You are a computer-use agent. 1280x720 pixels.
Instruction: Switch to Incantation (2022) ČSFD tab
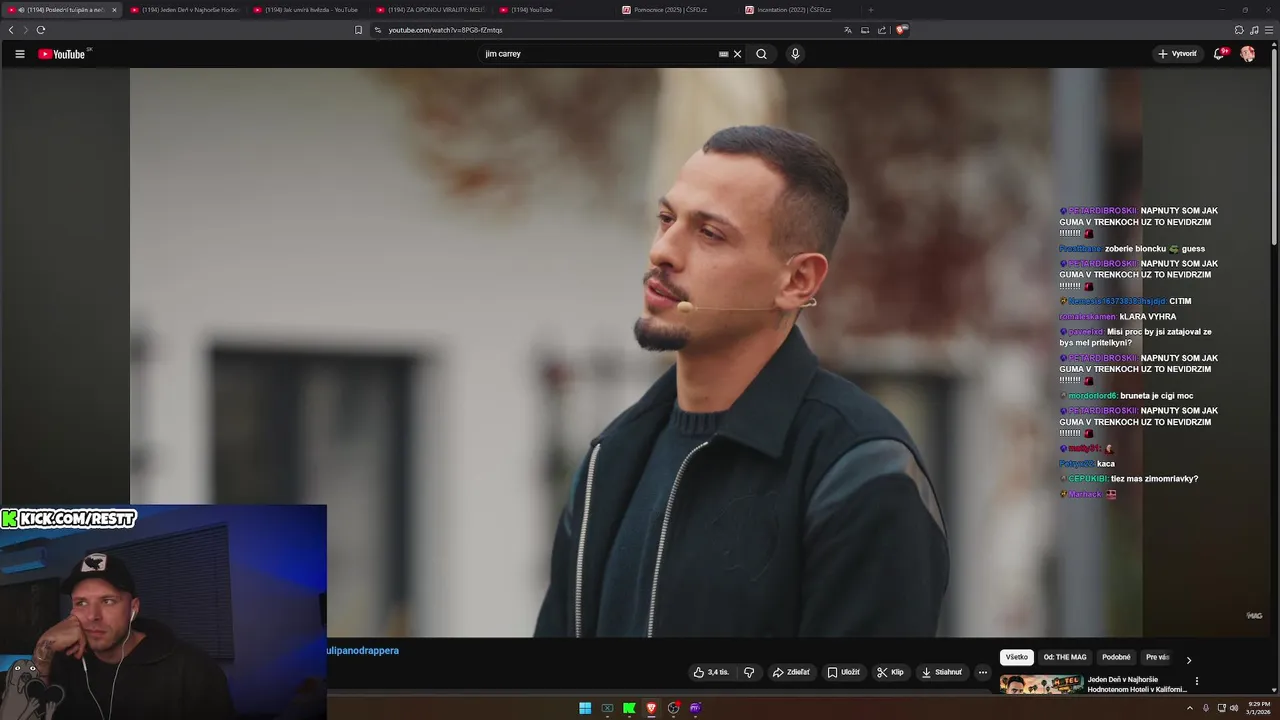tap(800, 10)
